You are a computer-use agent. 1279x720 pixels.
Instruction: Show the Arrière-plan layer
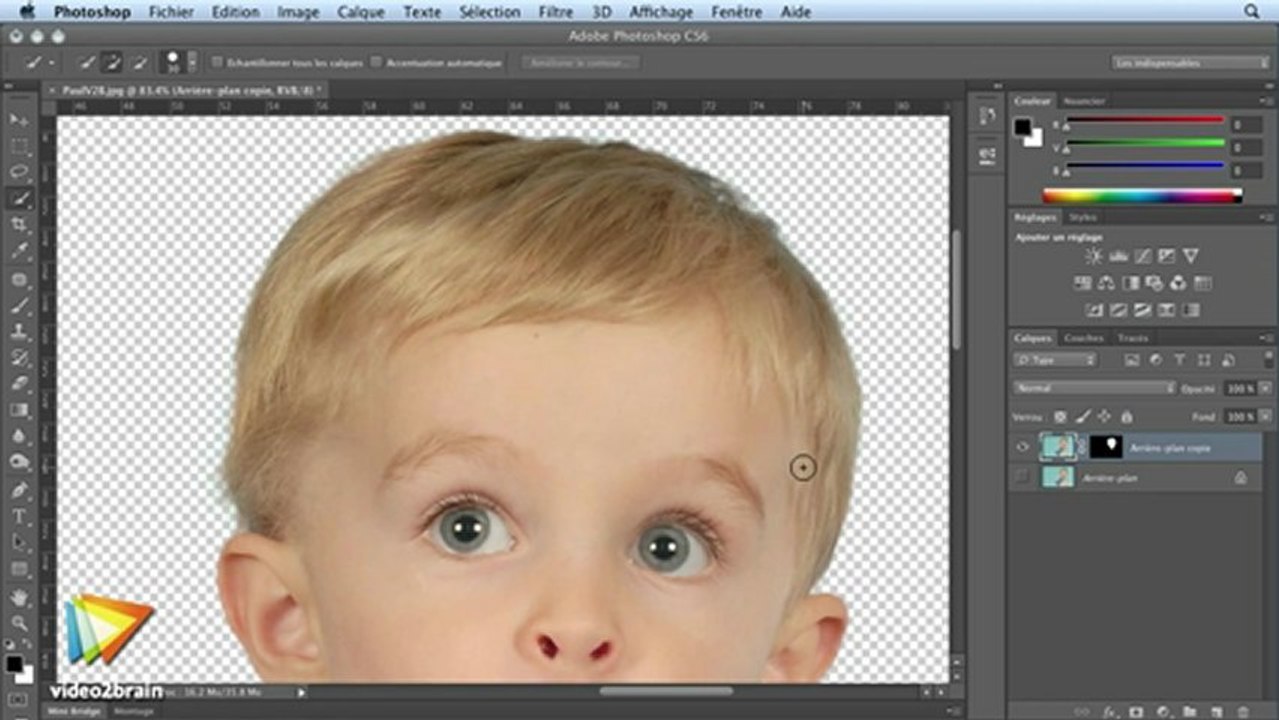point(1022,478)
